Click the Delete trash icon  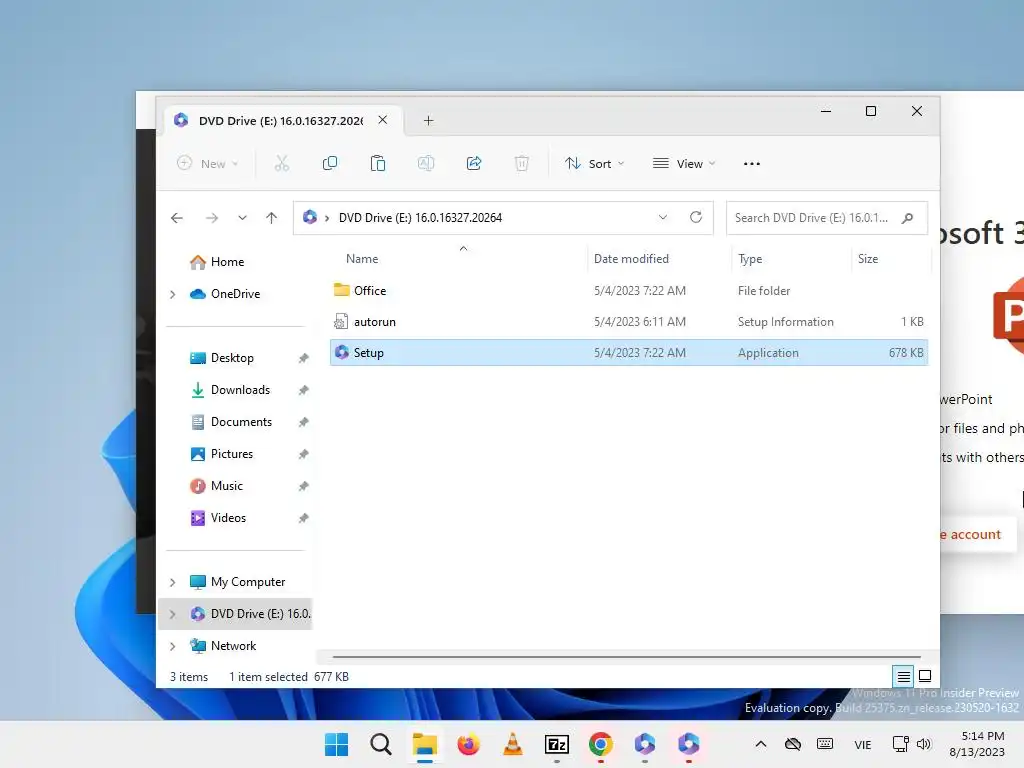click(521, 163)
